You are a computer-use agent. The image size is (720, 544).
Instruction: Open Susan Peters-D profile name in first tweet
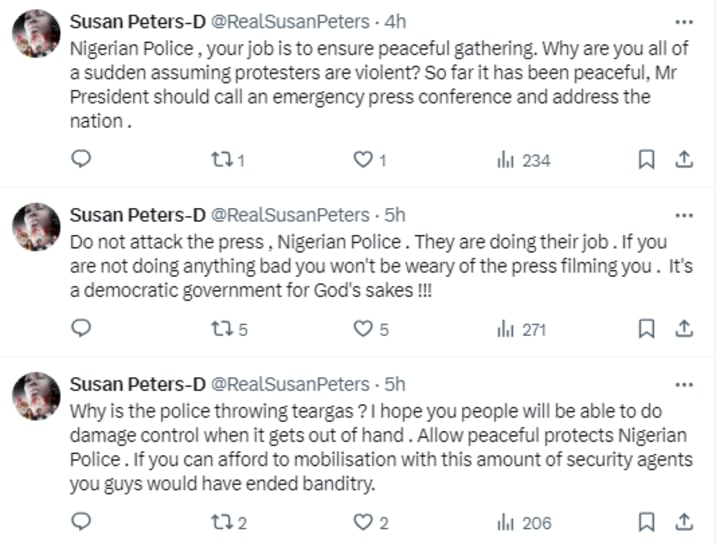click(137, 22)
